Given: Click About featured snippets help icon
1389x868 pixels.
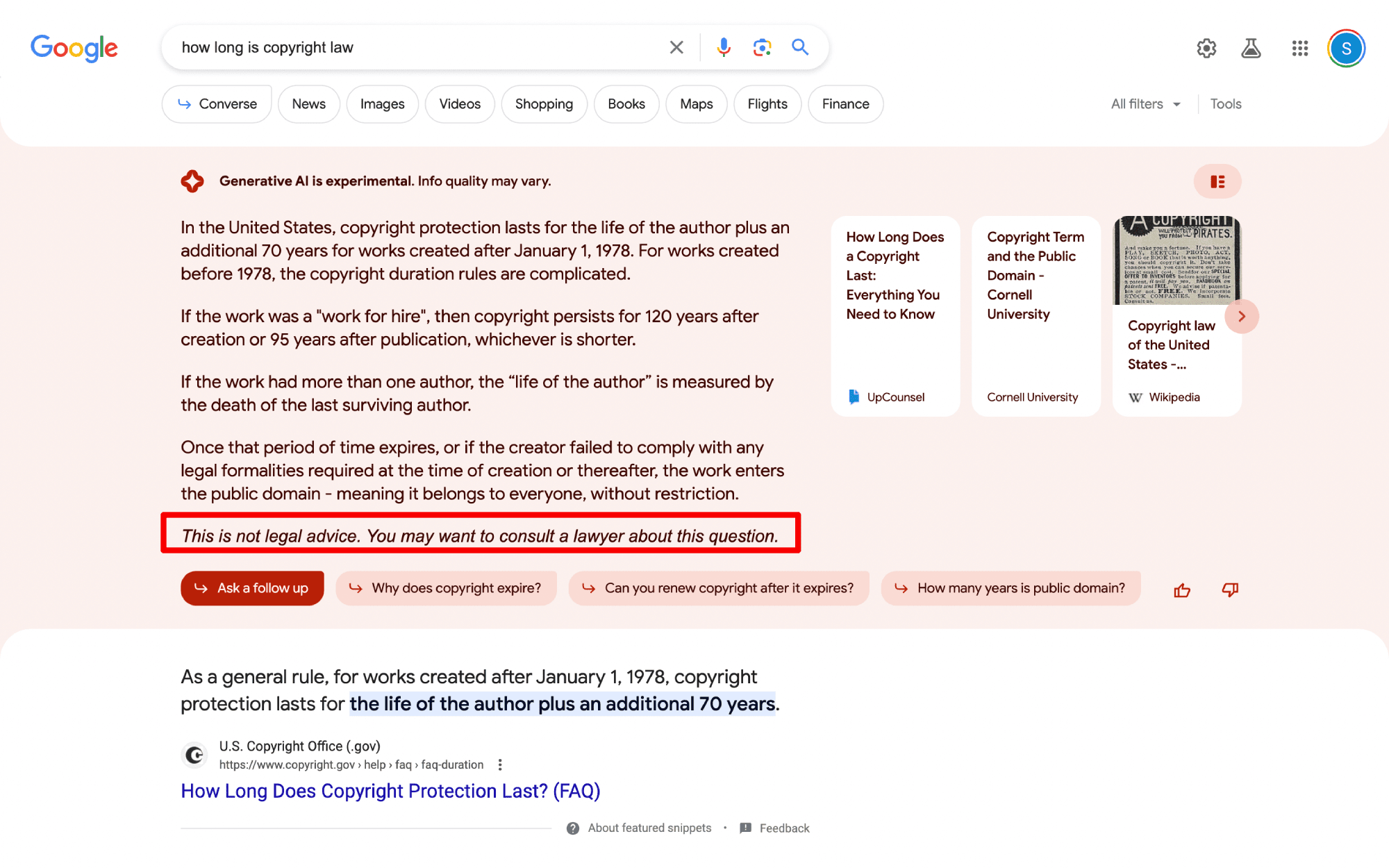Looking at the screenshot, I should pyautogui.click(x=573, y=828).
